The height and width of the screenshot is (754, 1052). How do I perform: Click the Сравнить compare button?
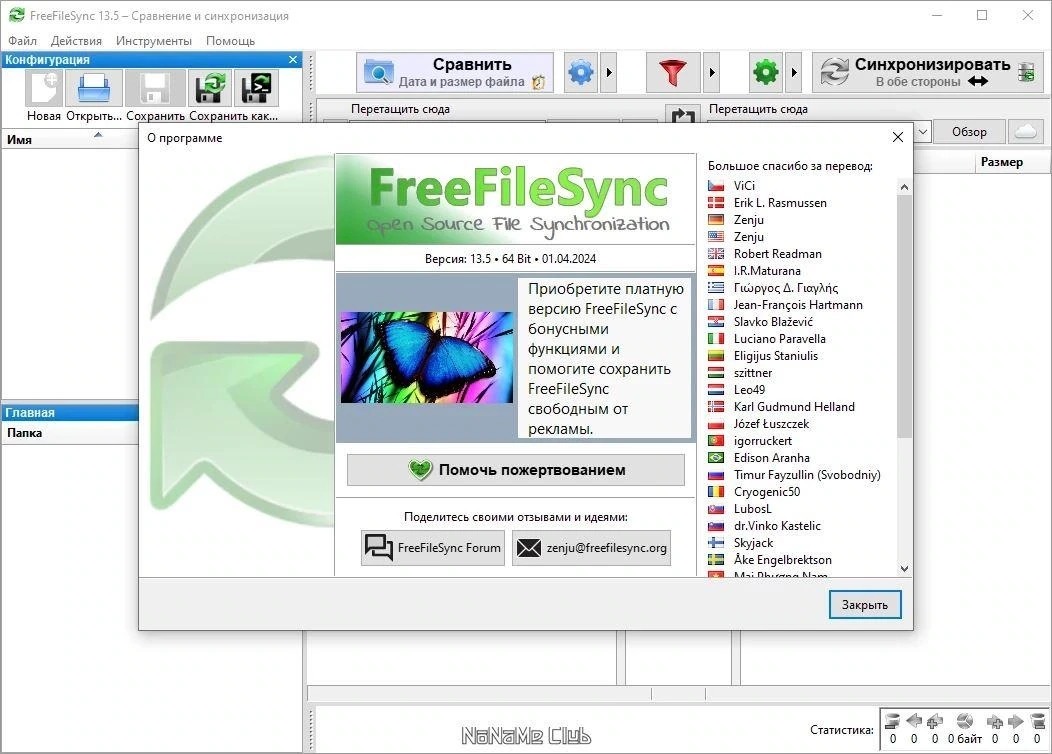[455, 72]
